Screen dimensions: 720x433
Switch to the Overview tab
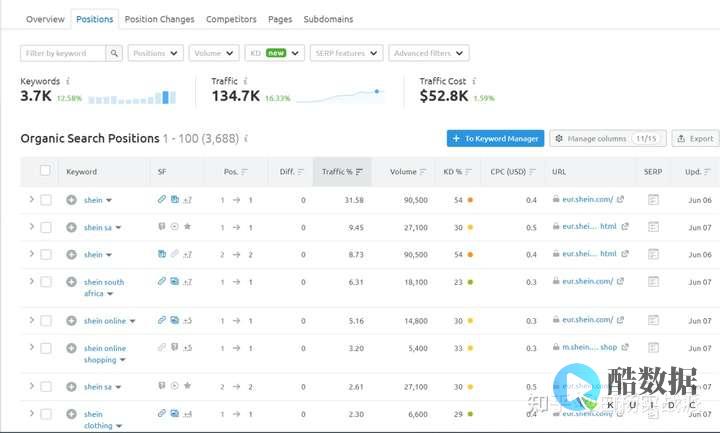point(45,19)
